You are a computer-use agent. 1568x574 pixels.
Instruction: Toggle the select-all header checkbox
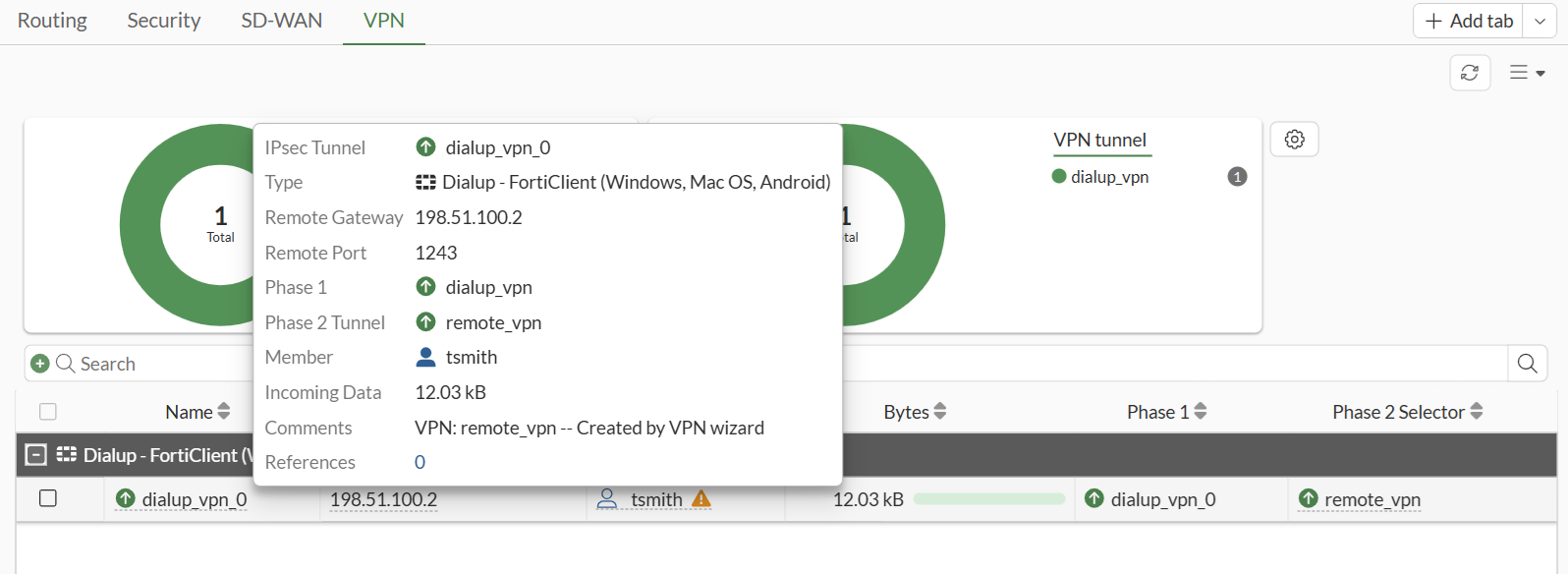[x=48, y=412]
